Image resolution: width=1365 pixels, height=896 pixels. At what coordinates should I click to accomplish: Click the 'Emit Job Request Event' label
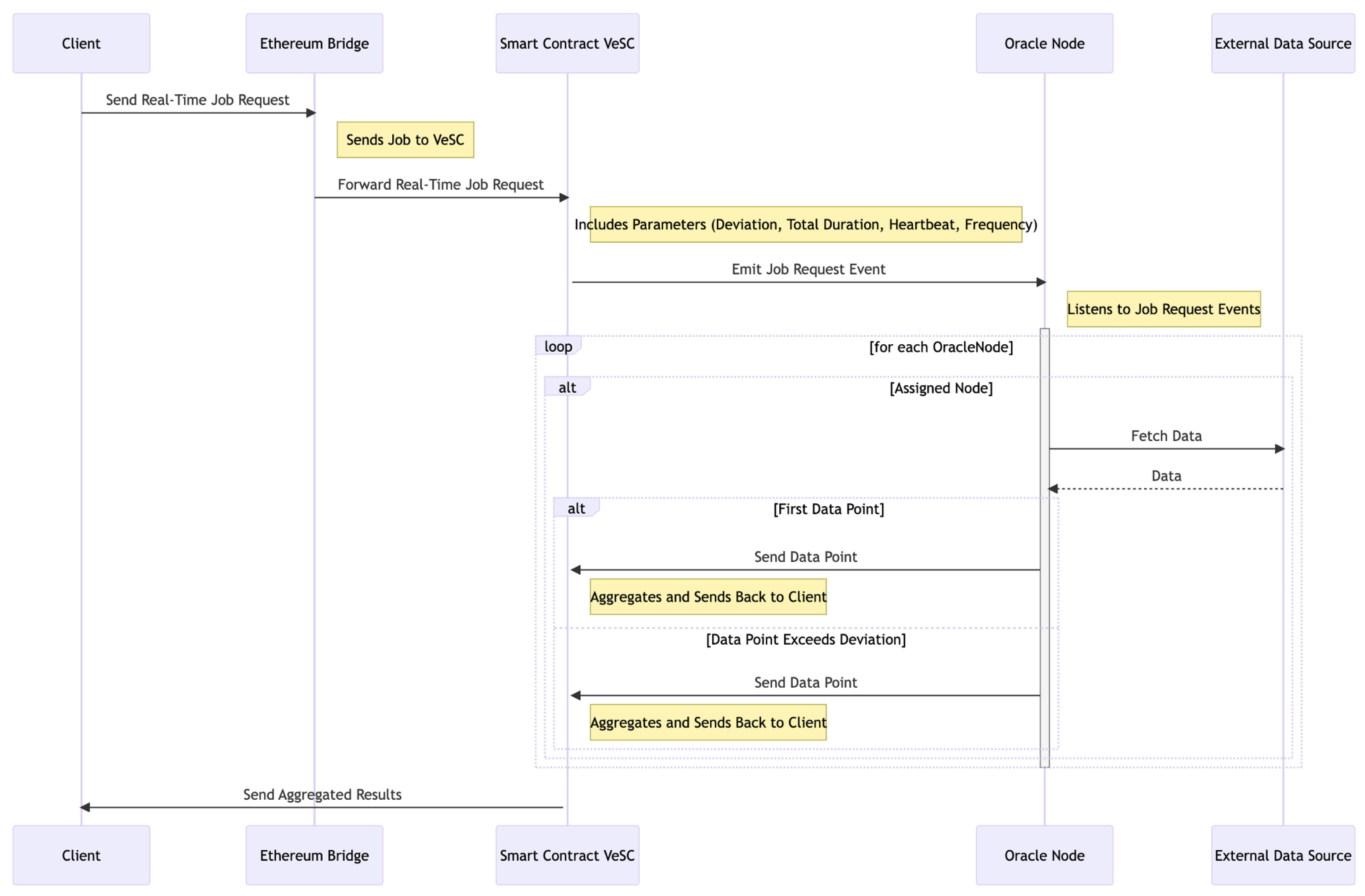[808, 270]
